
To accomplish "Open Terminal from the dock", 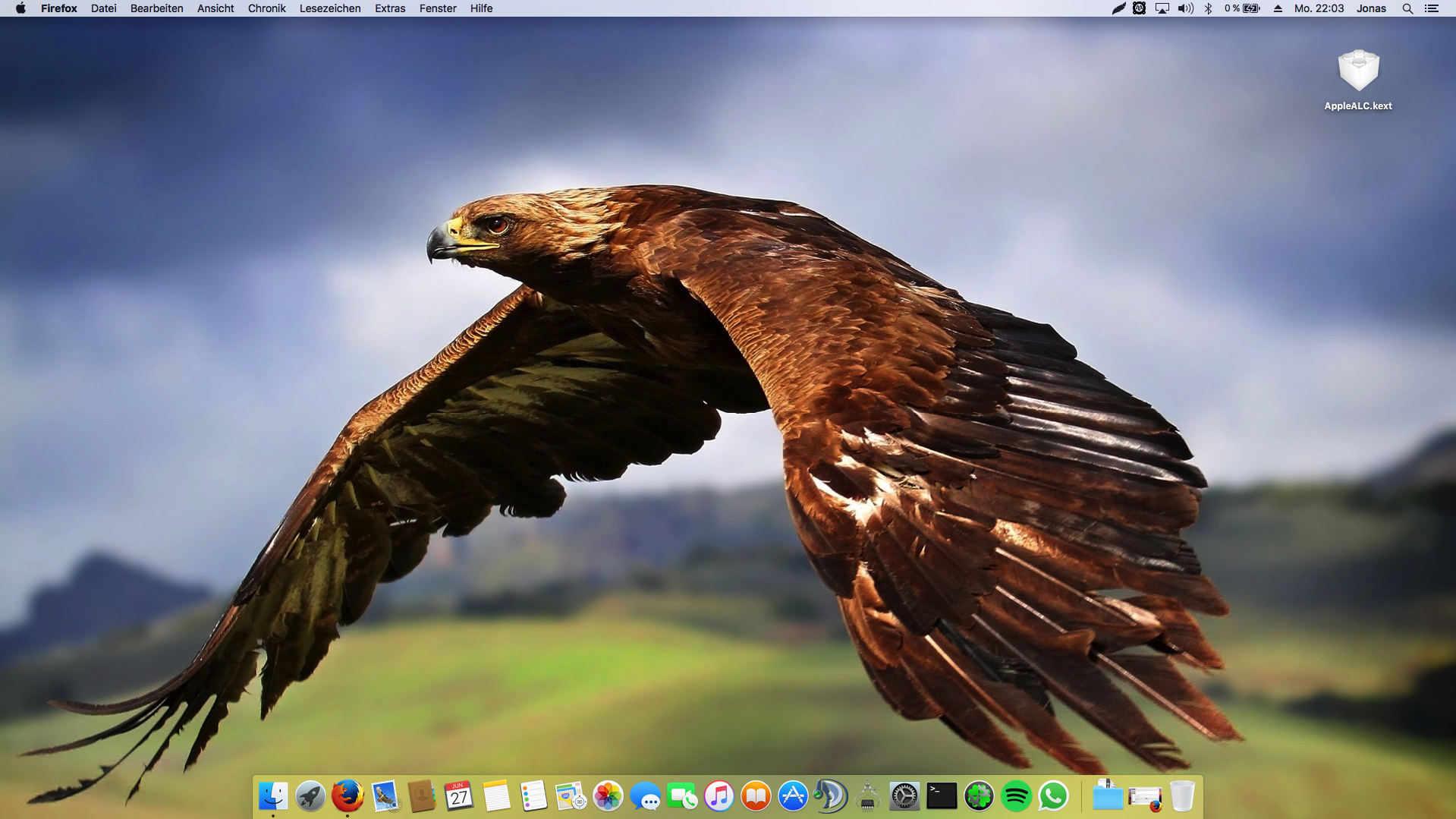I will (942, 796).
